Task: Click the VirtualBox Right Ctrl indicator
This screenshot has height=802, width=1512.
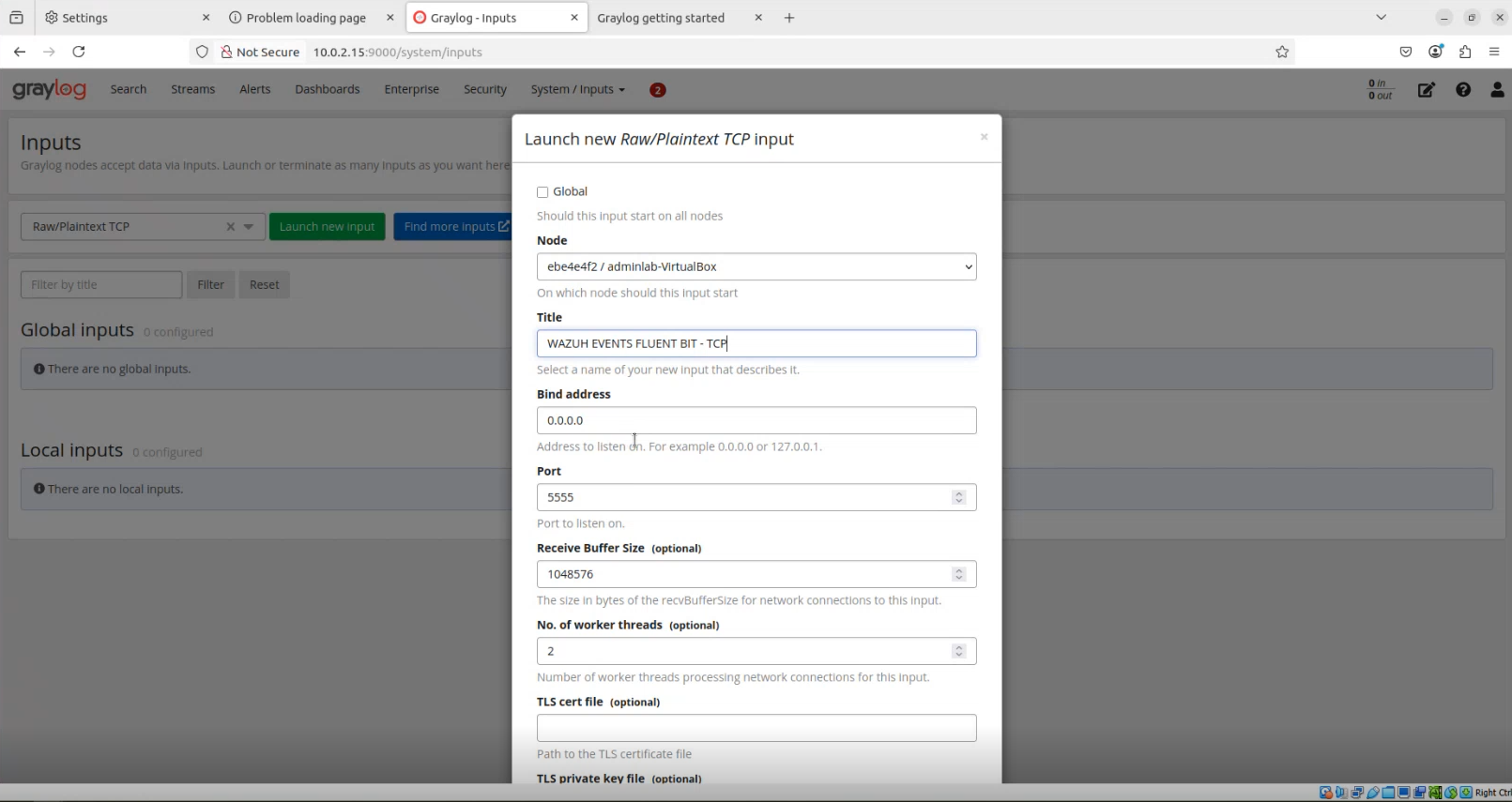Action: pyautogui.click(x=1492, y=793)
